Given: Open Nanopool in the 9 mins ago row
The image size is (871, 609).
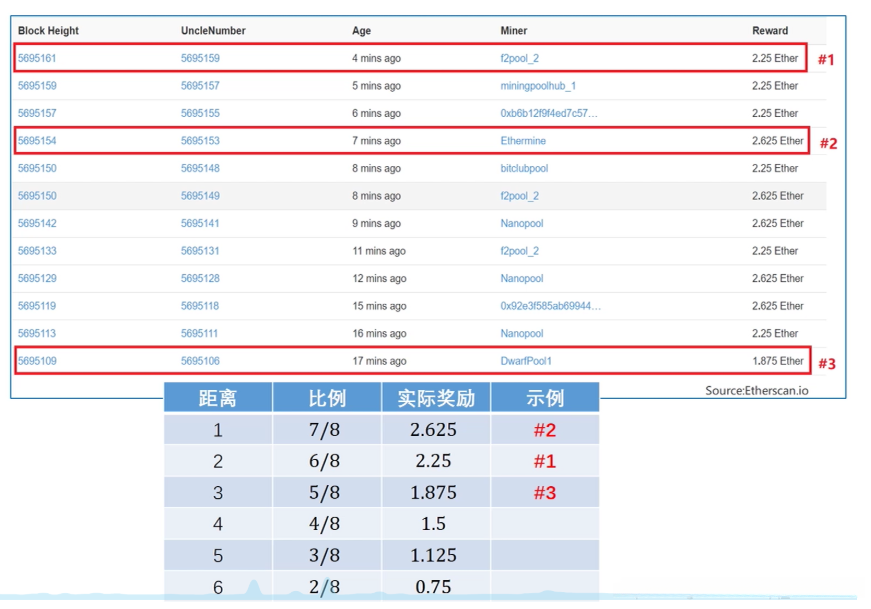Looking at the screenshot, I should [522, 223].
